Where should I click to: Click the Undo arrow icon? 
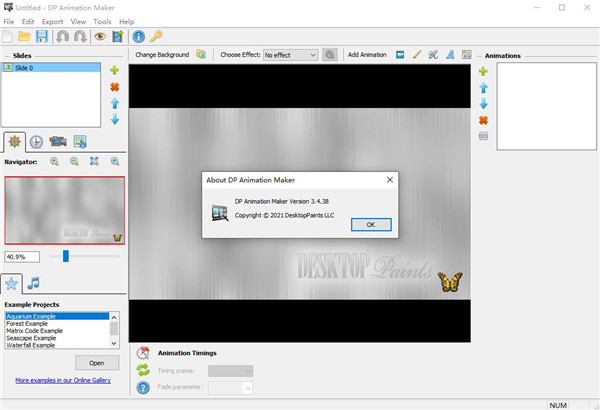63,37
